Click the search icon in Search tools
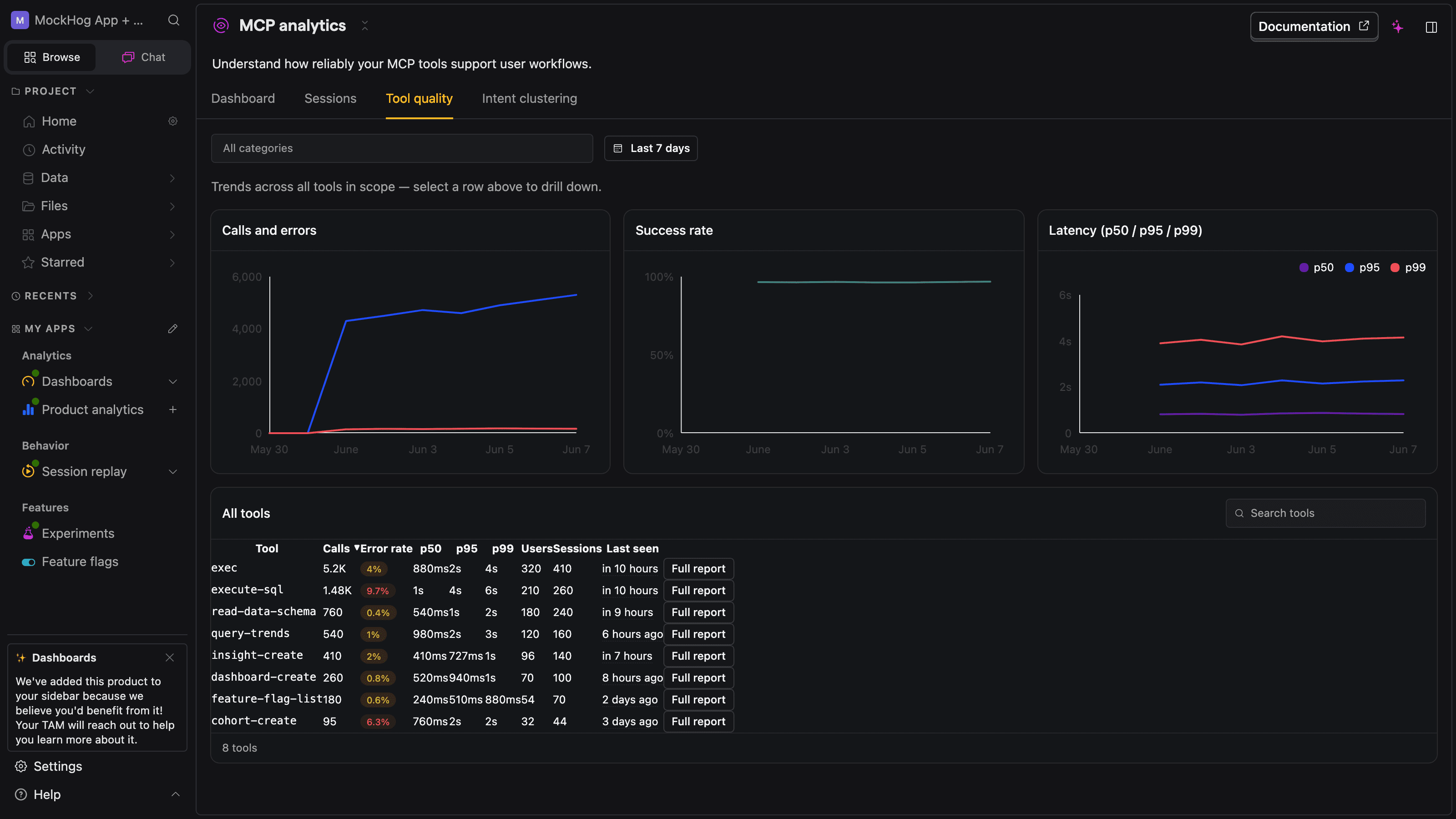 coord(1239,513)
